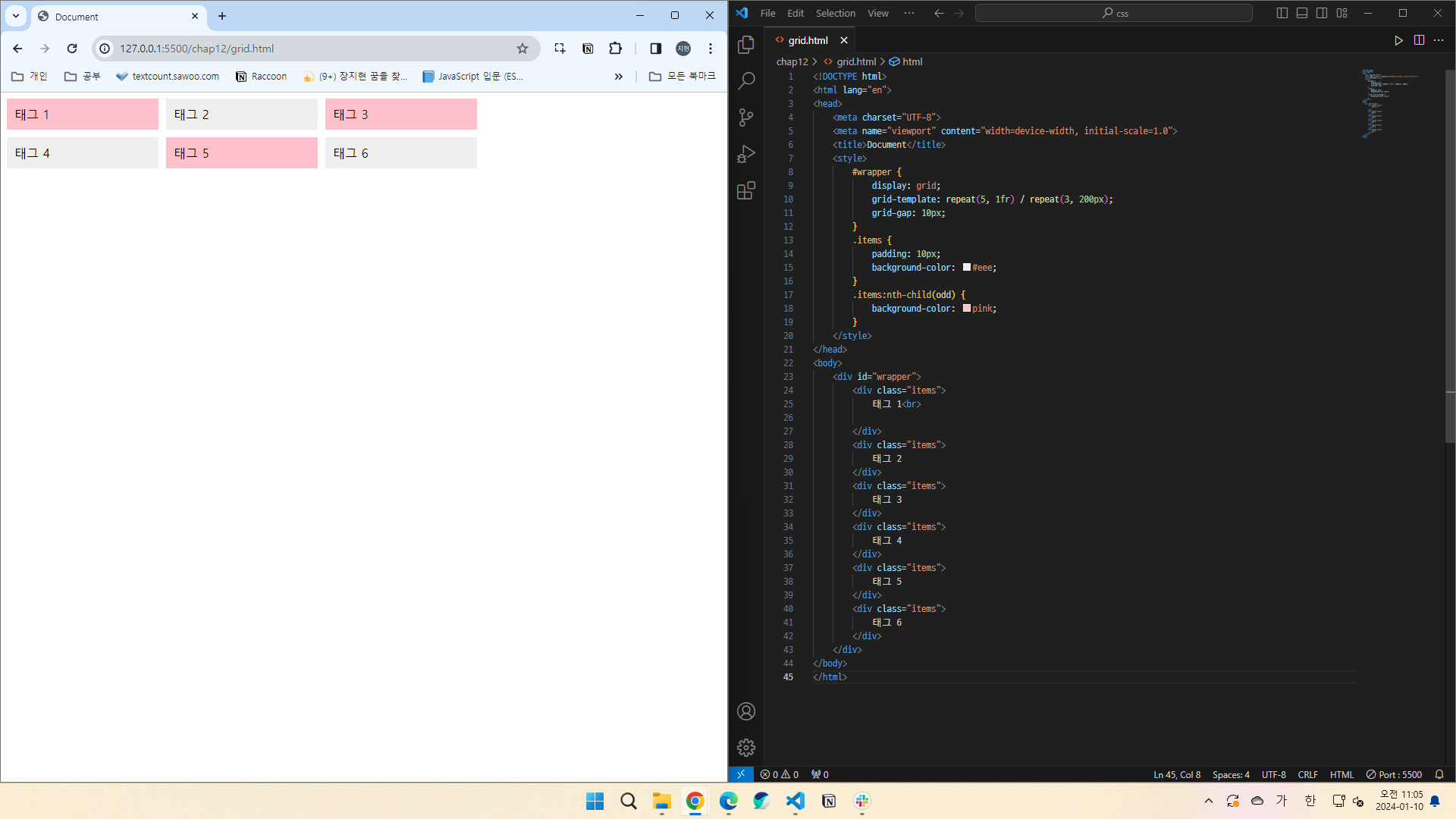Close the grid.html editor tab
Image resolution: width=1456 pixels, height=819 pixels.
843,40
